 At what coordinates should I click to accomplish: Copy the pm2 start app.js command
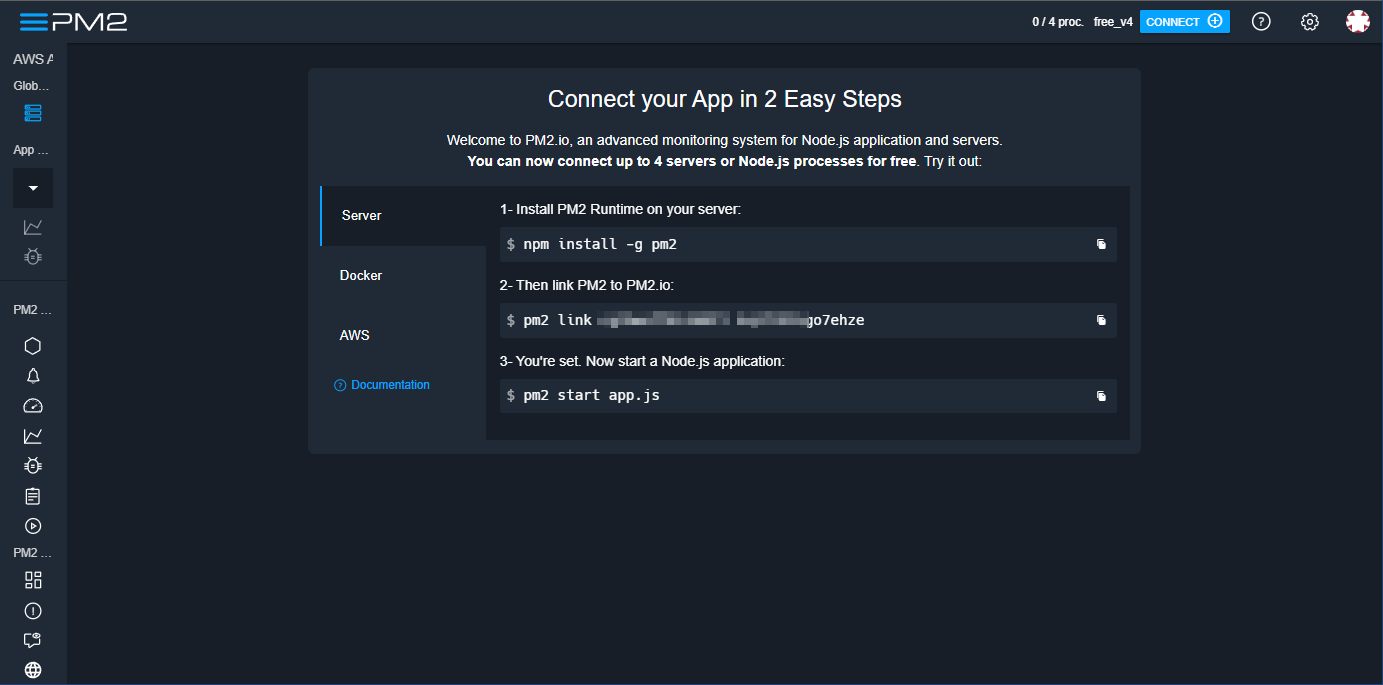coord(1101,396)
